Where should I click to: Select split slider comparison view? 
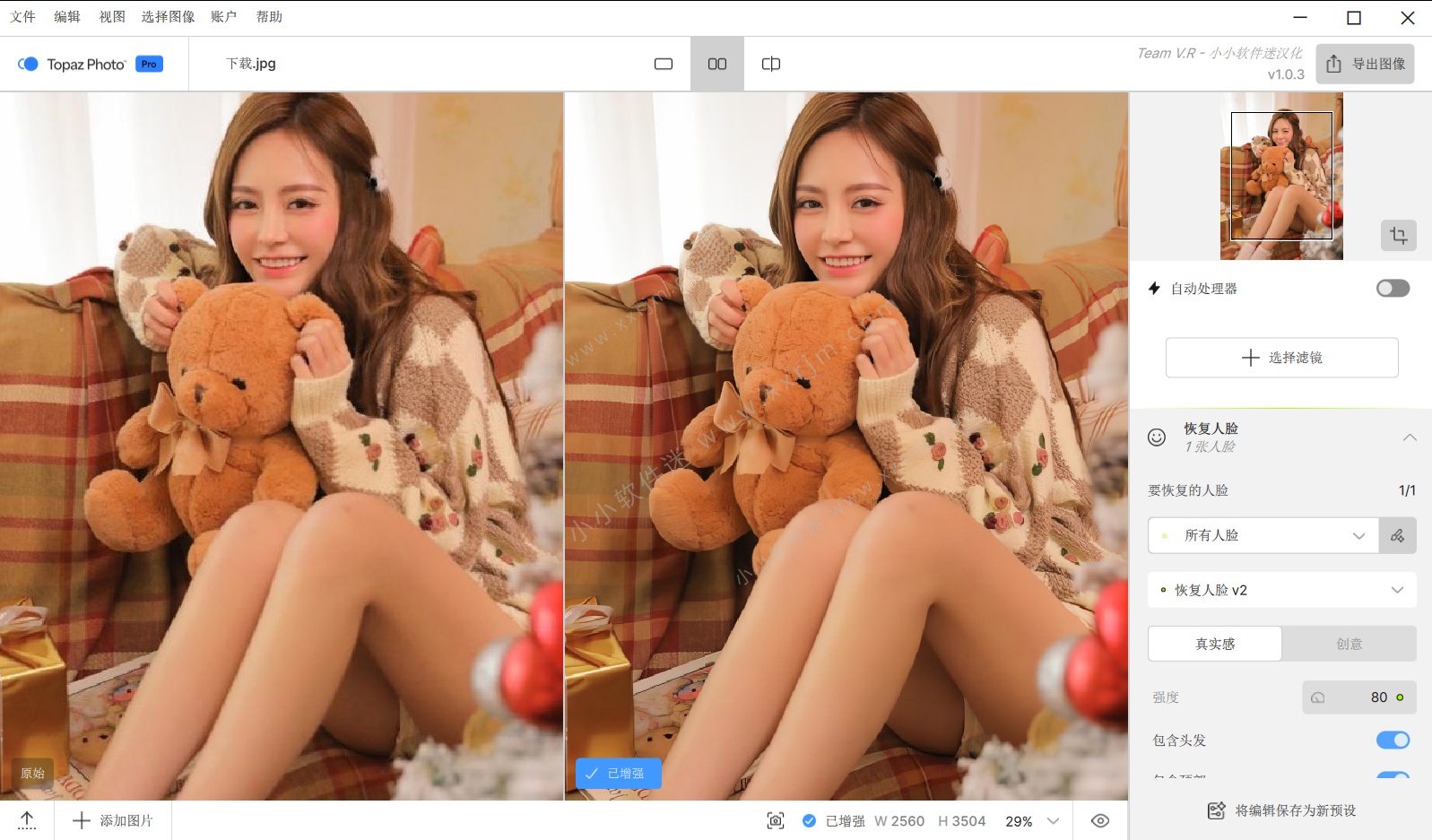[x=771, y=64]
